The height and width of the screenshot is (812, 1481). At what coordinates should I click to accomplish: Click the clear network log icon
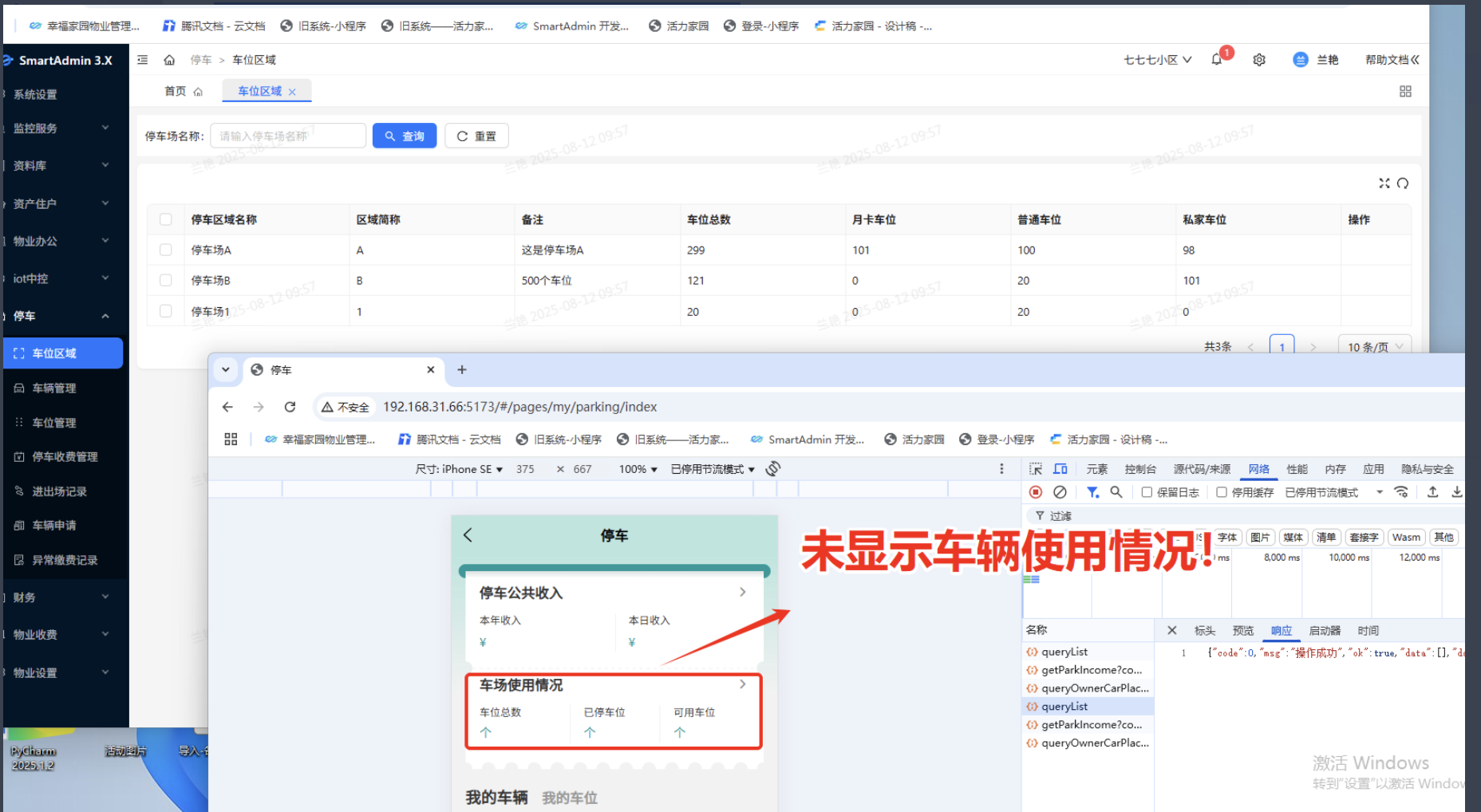1060,492
